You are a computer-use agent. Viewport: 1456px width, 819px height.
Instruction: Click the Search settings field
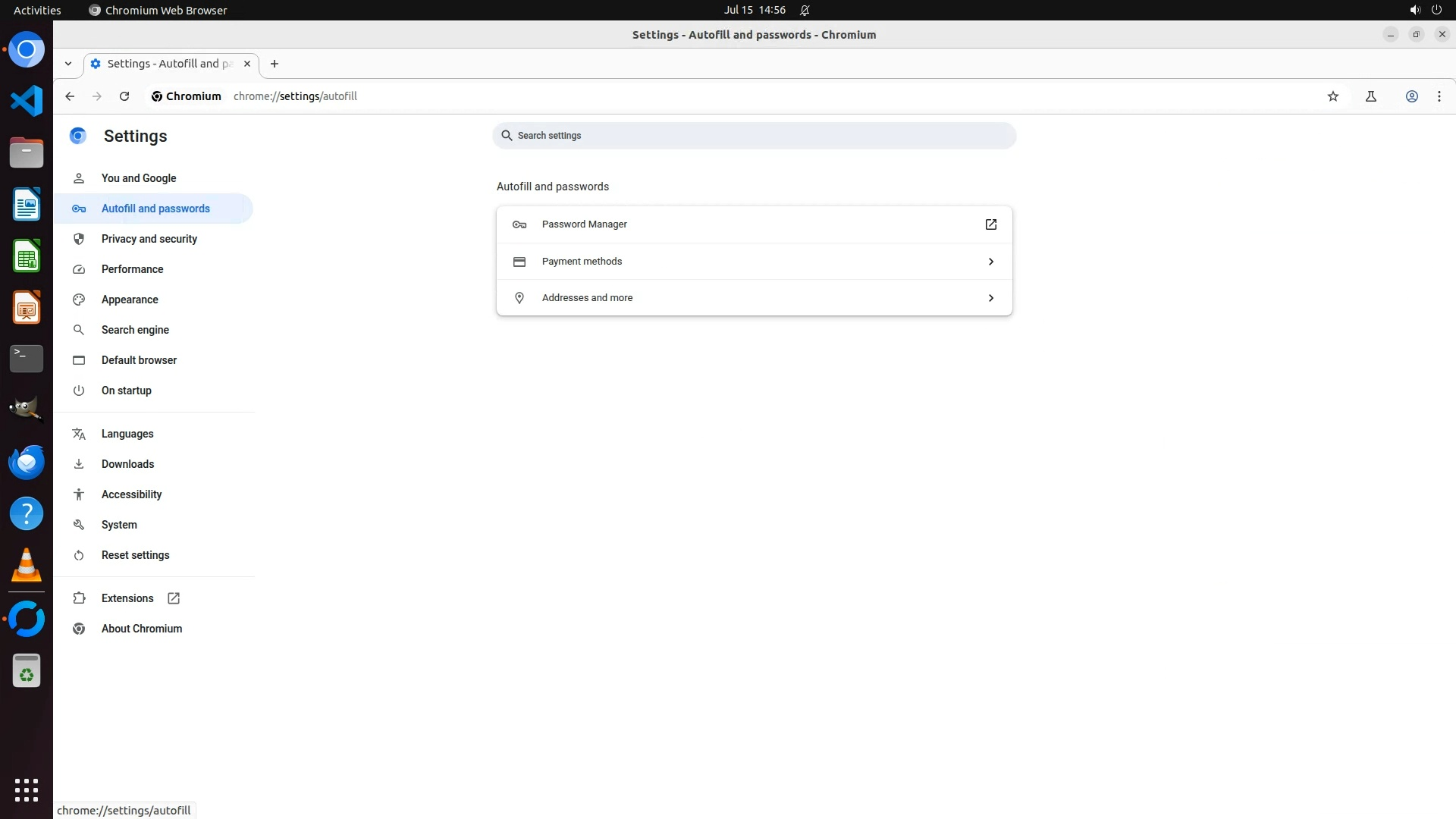point(754,136)
